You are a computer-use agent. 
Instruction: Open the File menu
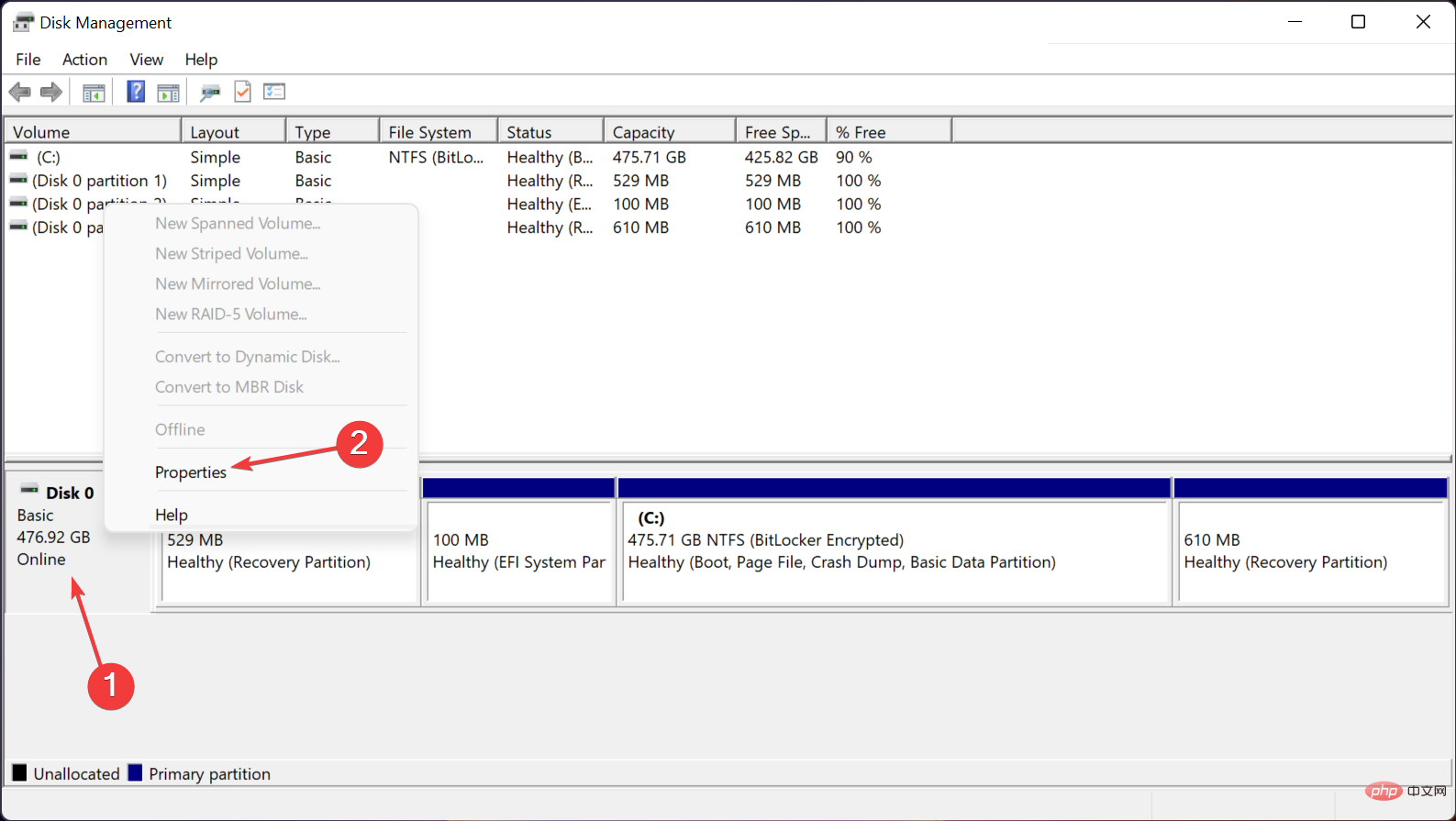(x=28, y=60)
